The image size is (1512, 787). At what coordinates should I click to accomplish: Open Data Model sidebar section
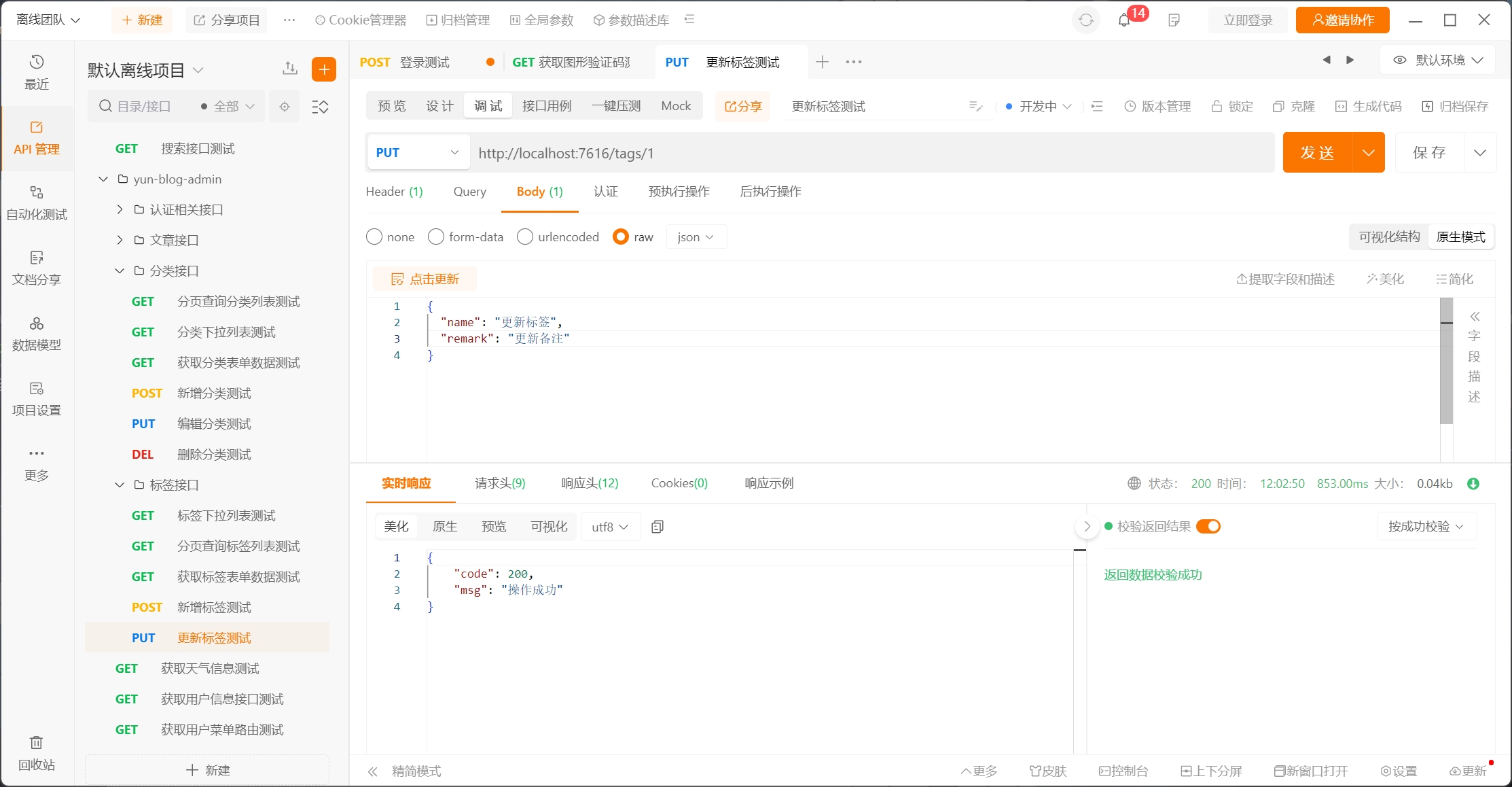[37, 333]
